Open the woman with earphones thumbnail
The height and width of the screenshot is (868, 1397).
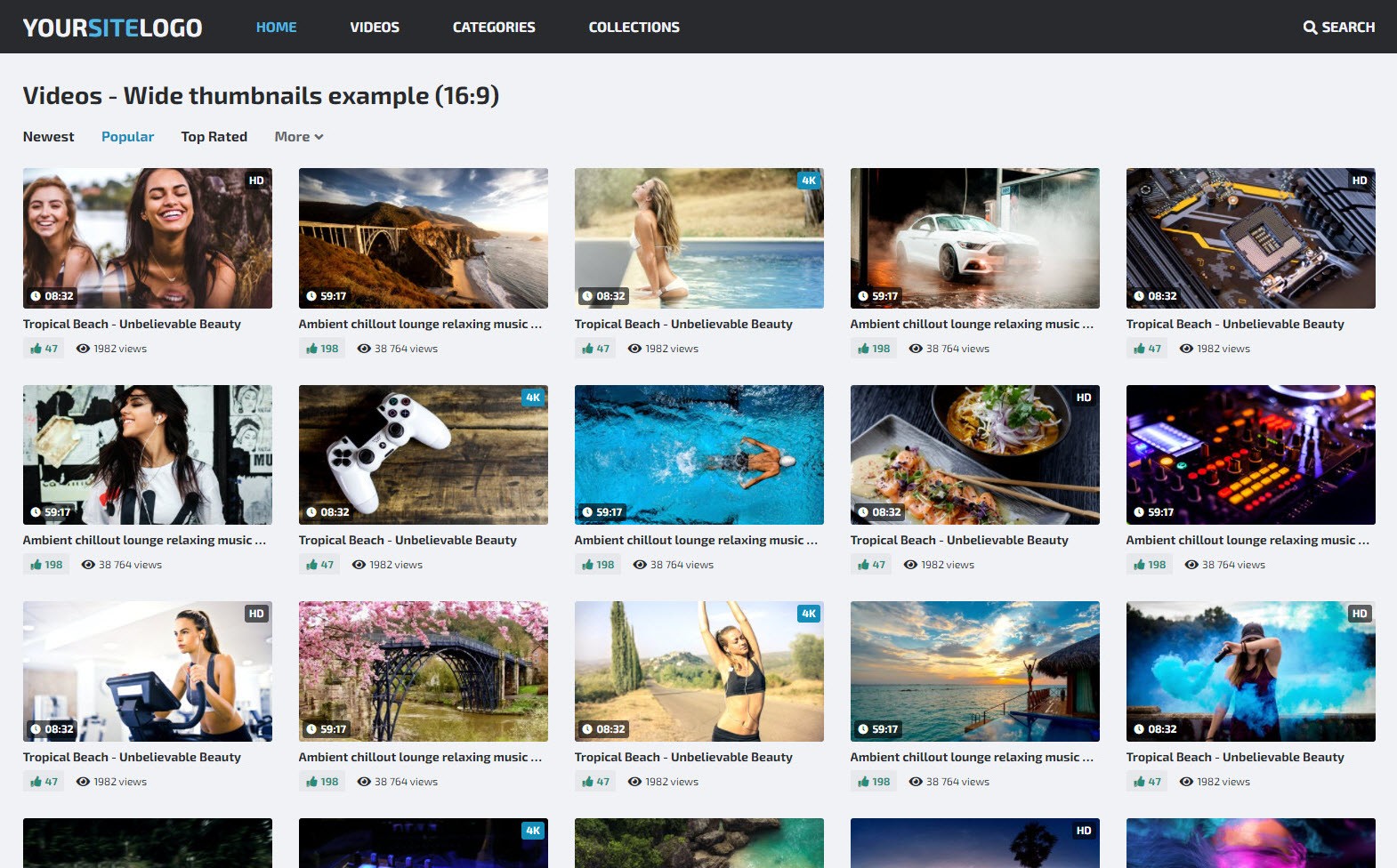[148, 454]
